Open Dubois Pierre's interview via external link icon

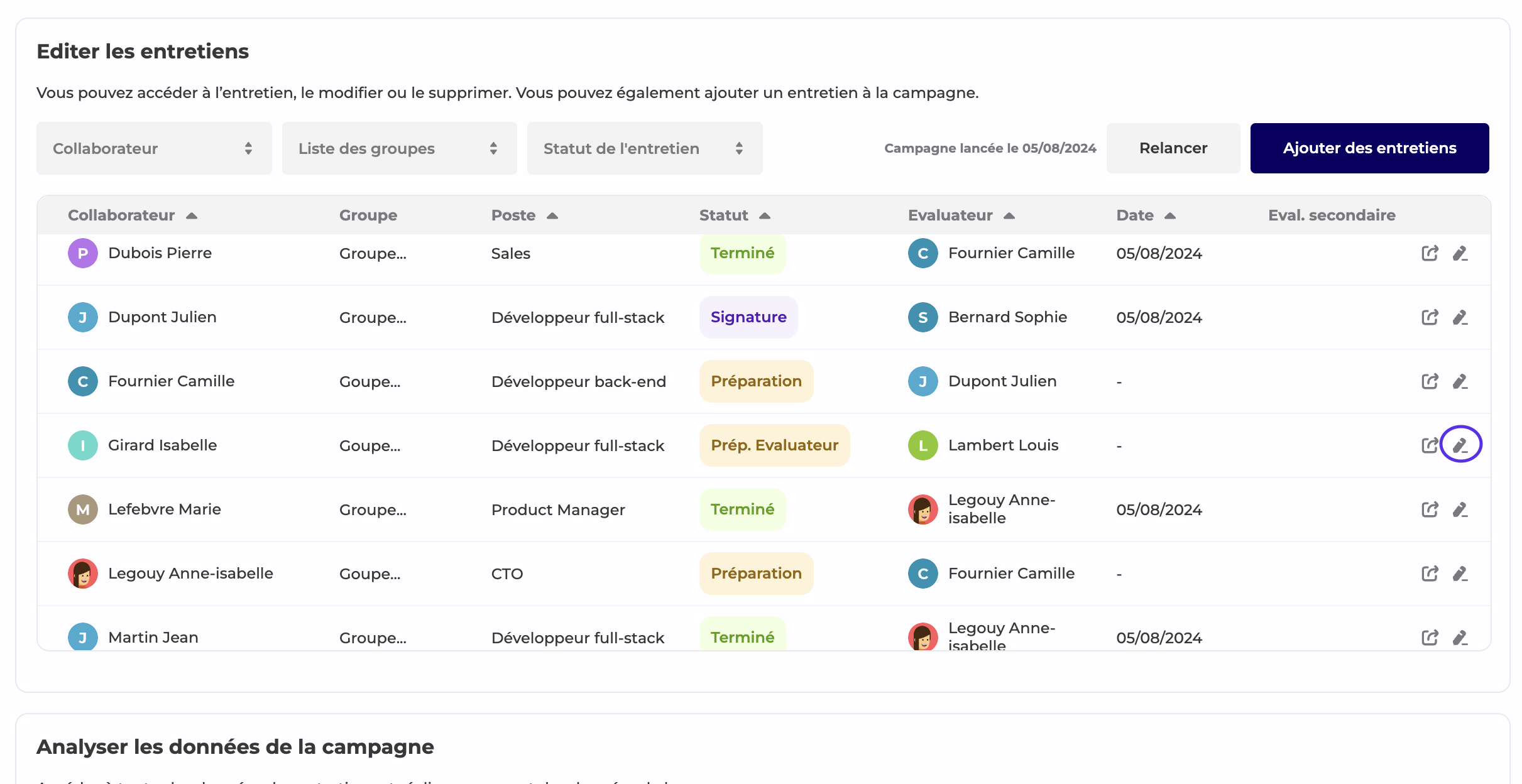point(1430,253)
